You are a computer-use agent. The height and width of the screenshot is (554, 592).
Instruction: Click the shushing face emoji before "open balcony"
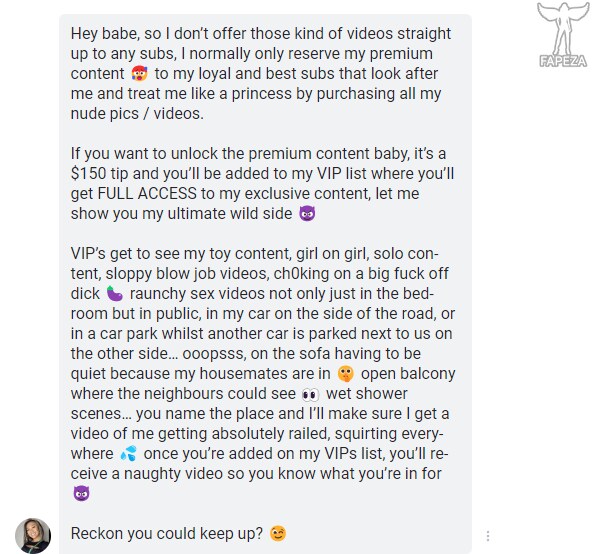pyautogui.click(x=345, y=374)
